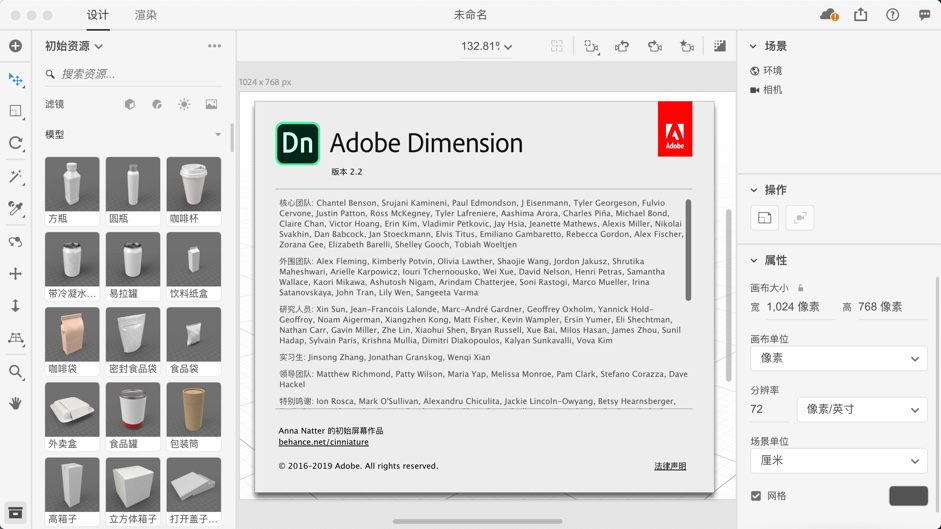Filter assets by models cube icon
Screen dimensions: 941x529
(130, 104)
